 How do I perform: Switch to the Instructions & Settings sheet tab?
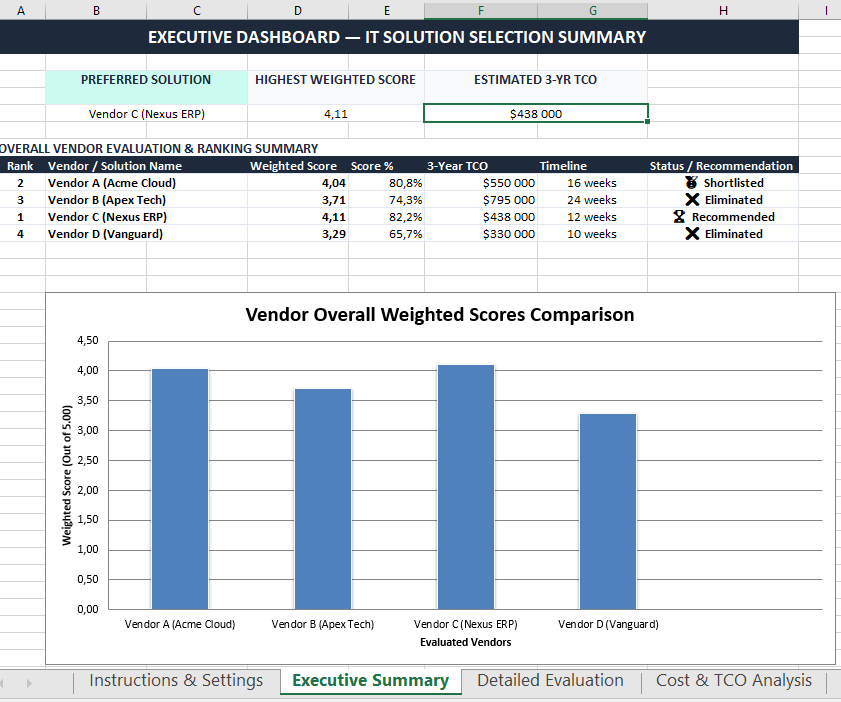[x=176, y=680]
